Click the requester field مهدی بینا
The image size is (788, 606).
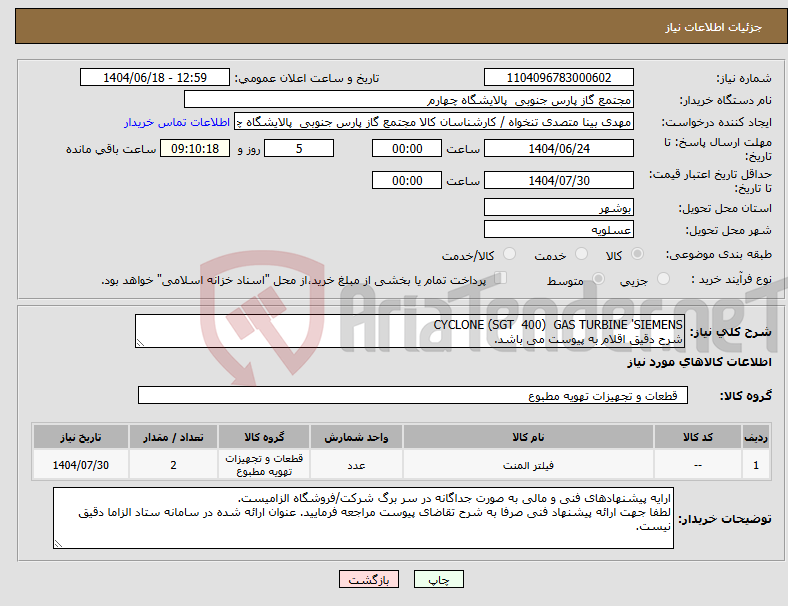[x=434, y=122]
